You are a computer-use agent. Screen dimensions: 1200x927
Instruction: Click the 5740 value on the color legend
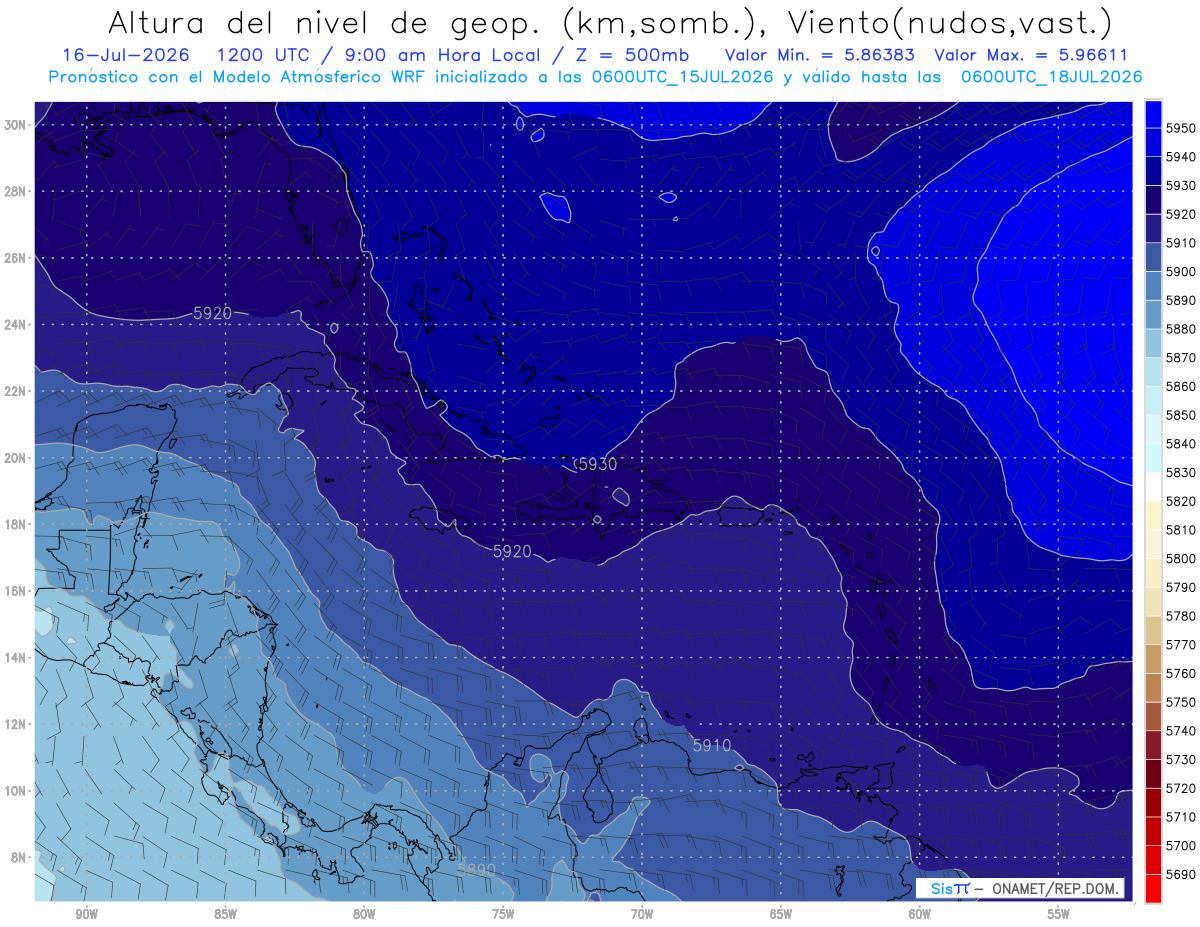tap(1181, 731)
